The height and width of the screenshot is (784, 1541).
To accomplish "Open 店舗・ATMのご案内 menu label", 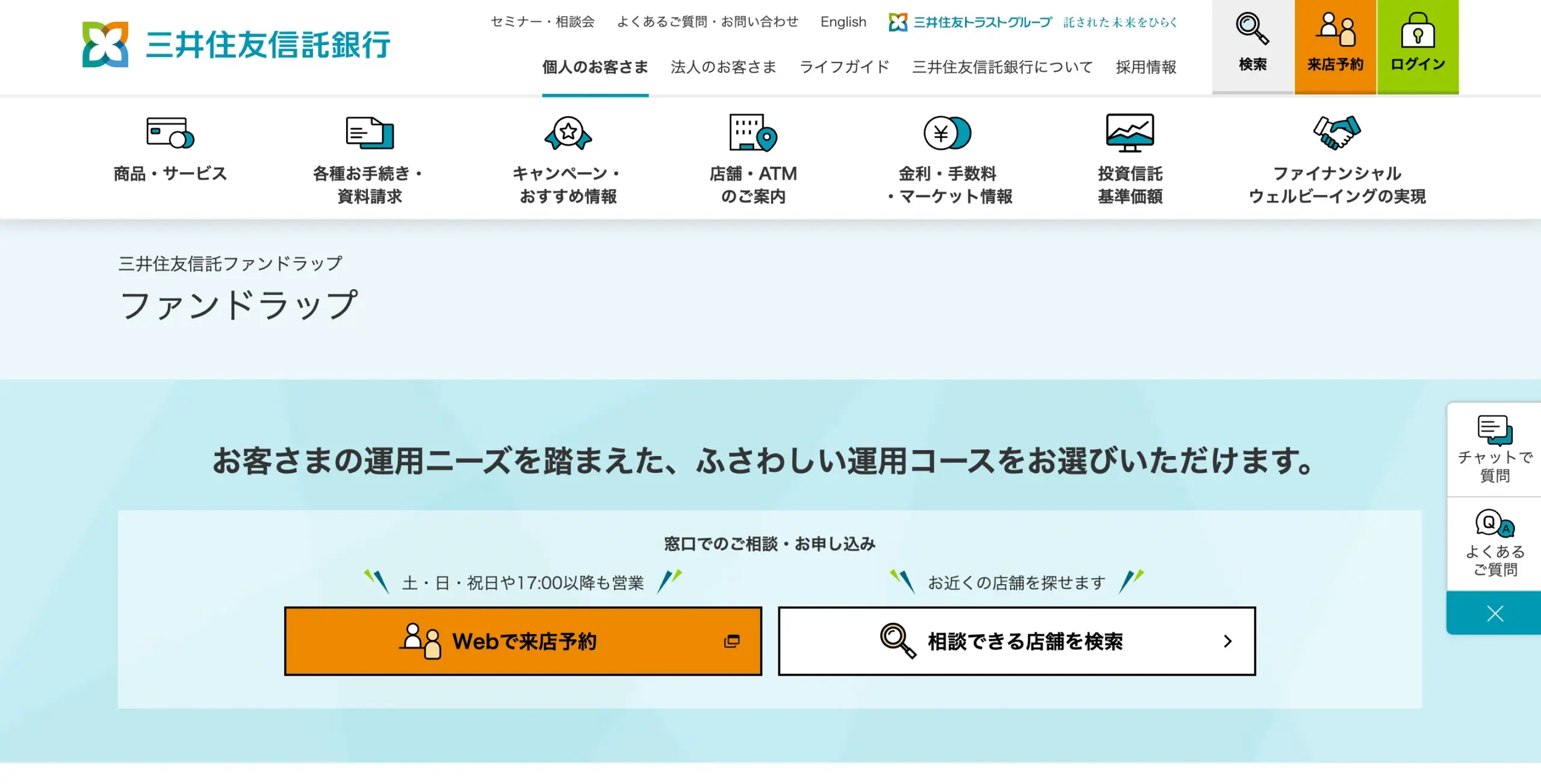I will tap(753, 185).
